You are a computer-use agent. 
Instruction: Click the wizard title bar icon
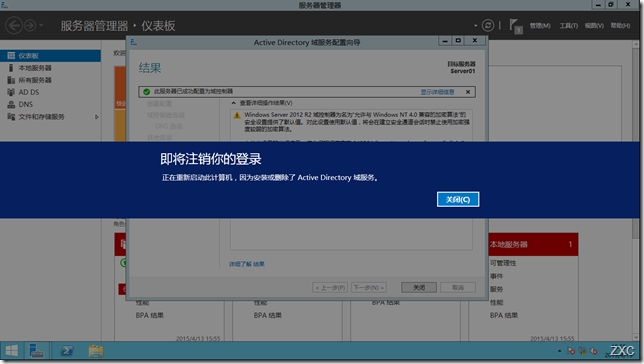tap(133, 42)
